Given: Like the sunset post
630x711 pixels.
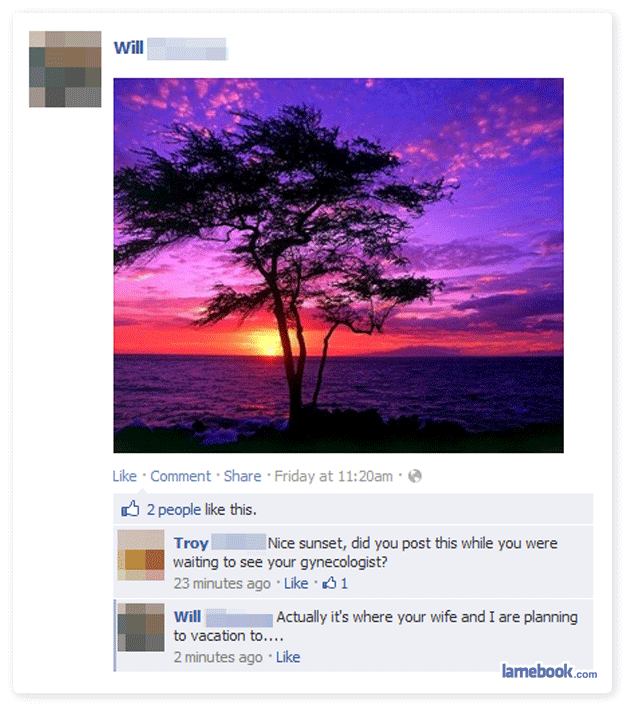Looking at the screenshot, I should (x=125, y=476).
